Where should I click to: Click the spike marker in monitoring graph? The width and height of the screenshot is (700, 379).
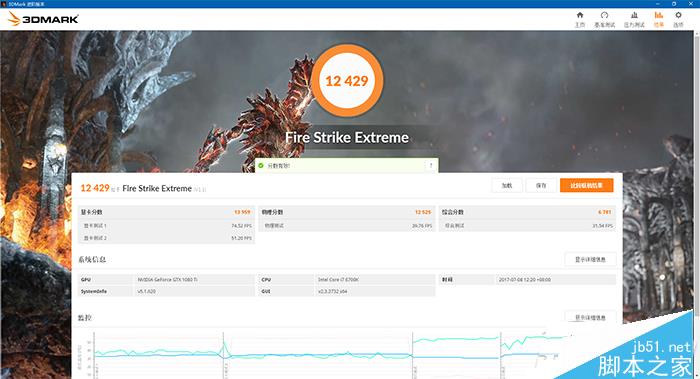pos(224,347)
